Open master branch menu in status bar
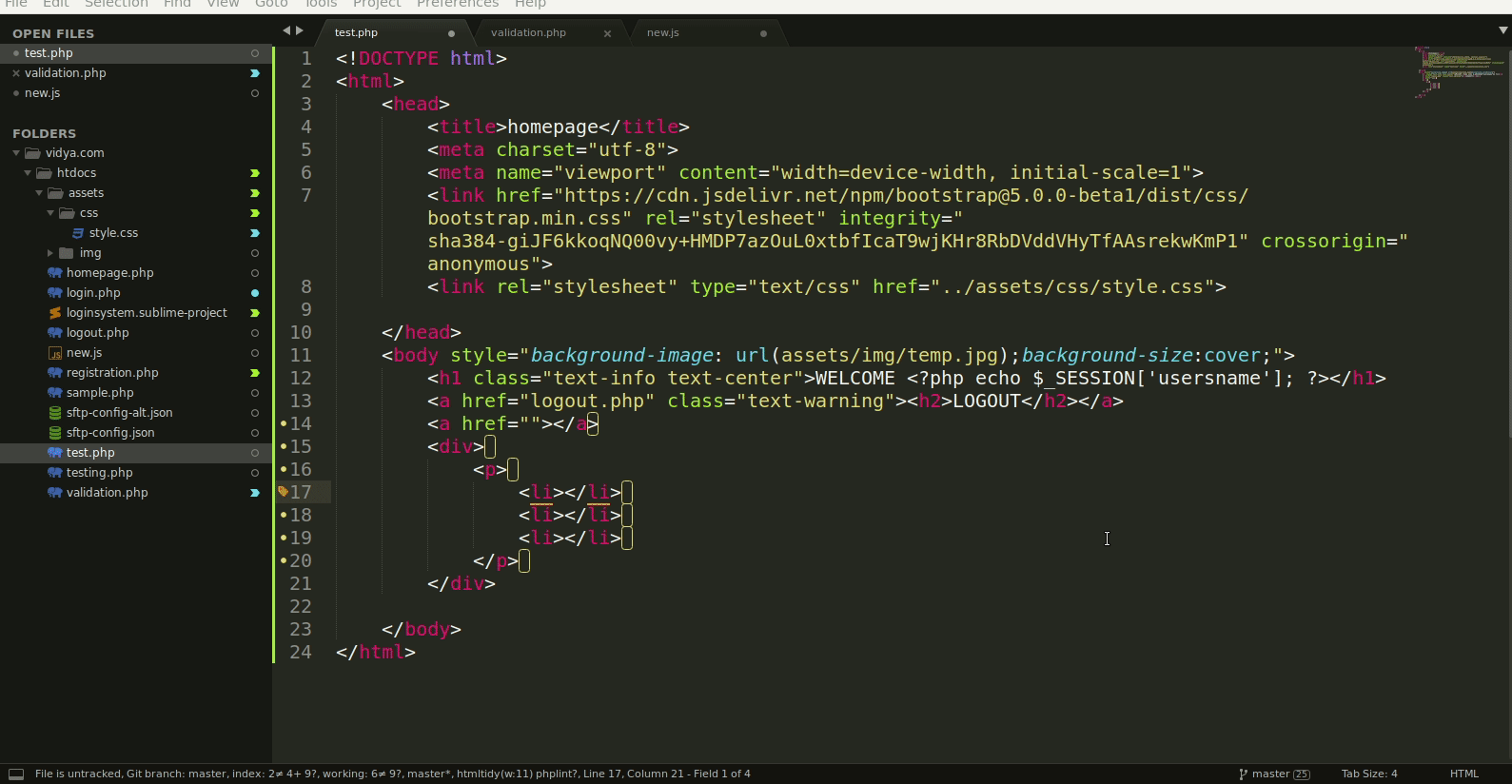This screenshot has height=784, width=1512. tap(1274, 774)
